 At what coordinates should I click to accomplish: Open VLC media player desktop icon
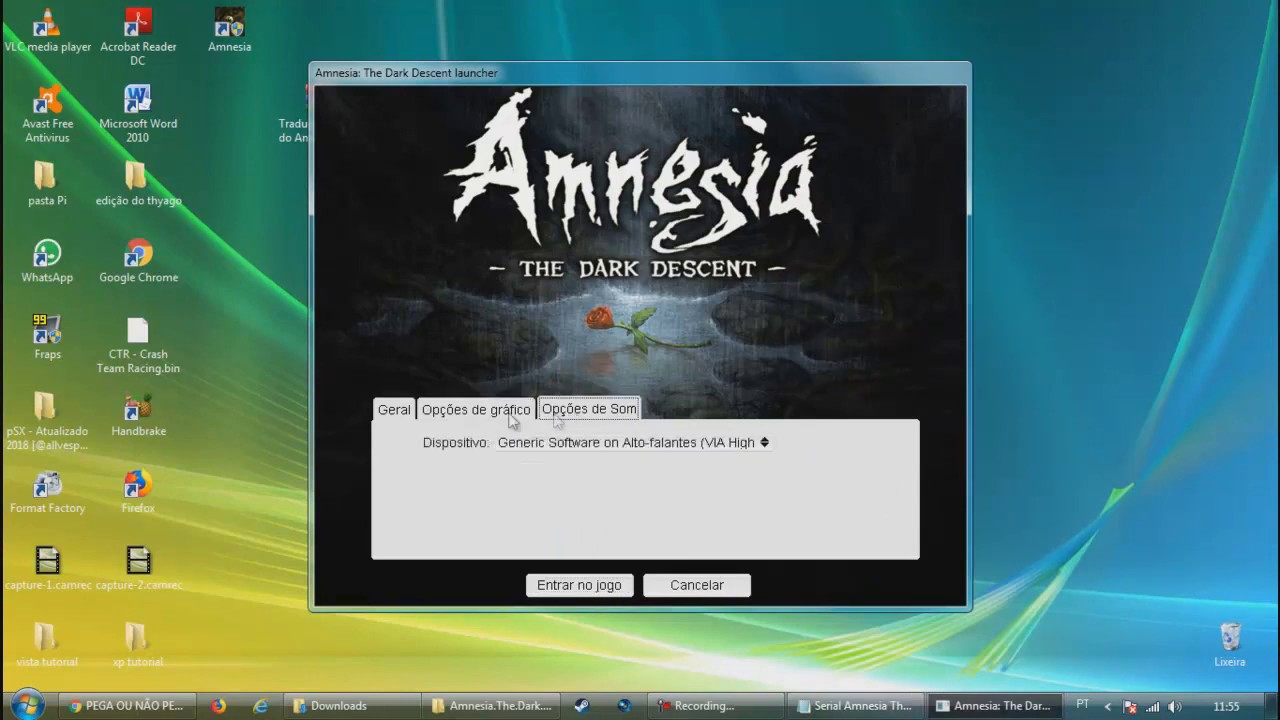47,29
